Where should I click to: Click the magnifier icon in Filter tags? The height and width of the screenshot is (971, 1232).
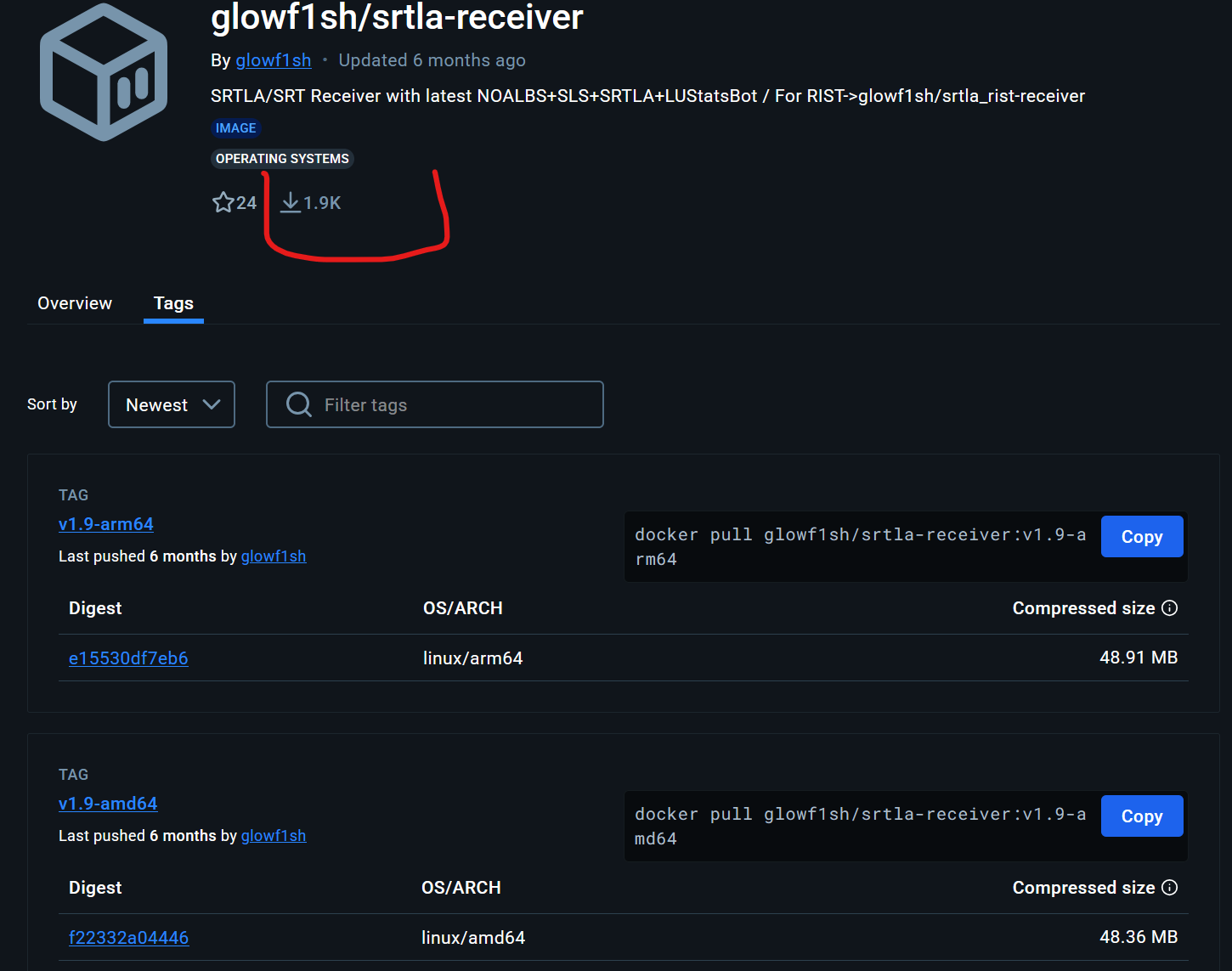(x=298, y=404)
